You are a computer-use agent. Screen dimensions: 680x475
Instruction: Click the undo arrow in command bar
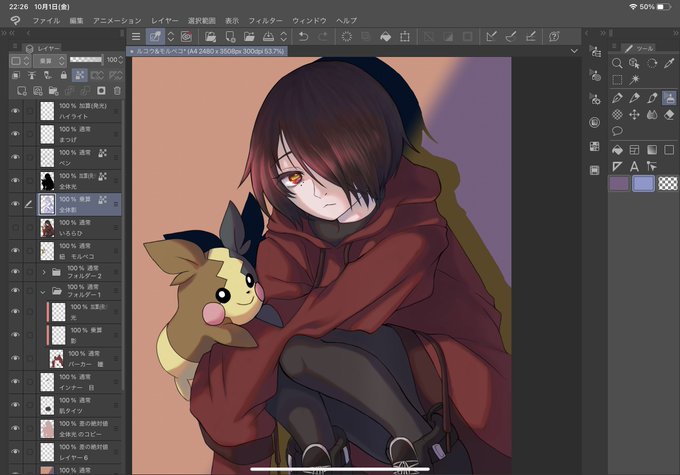(304, 37)
